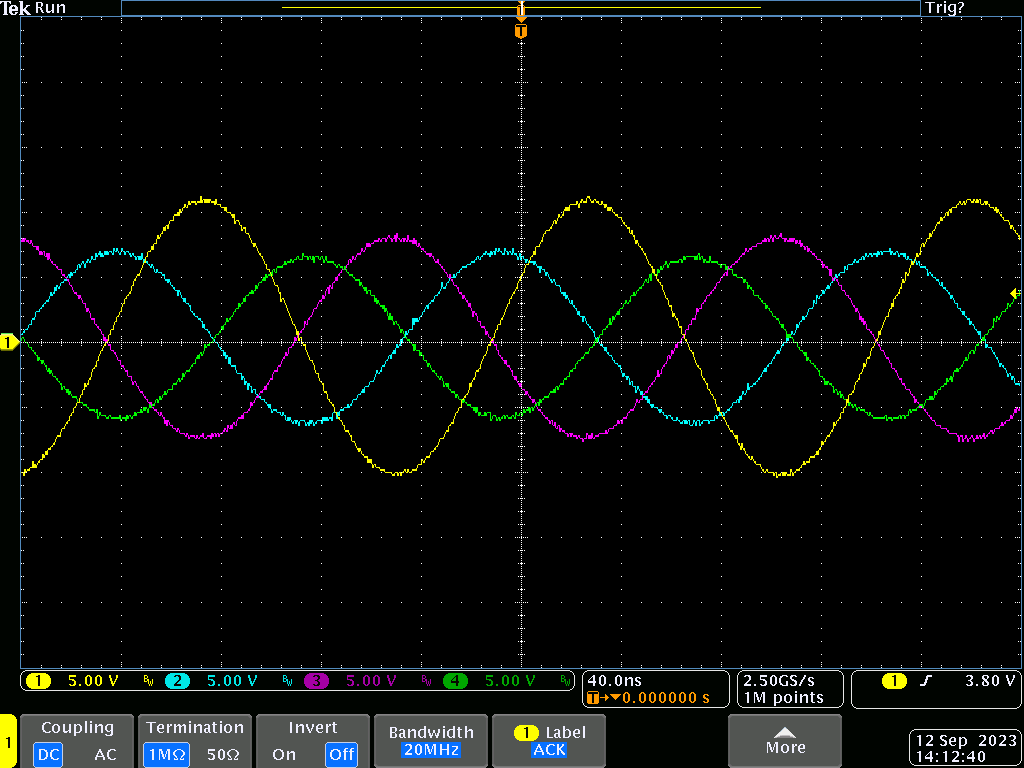Viewport: 1024px width, 768px height.
Task: Click the Termination menu header
Action: (194, 728)
